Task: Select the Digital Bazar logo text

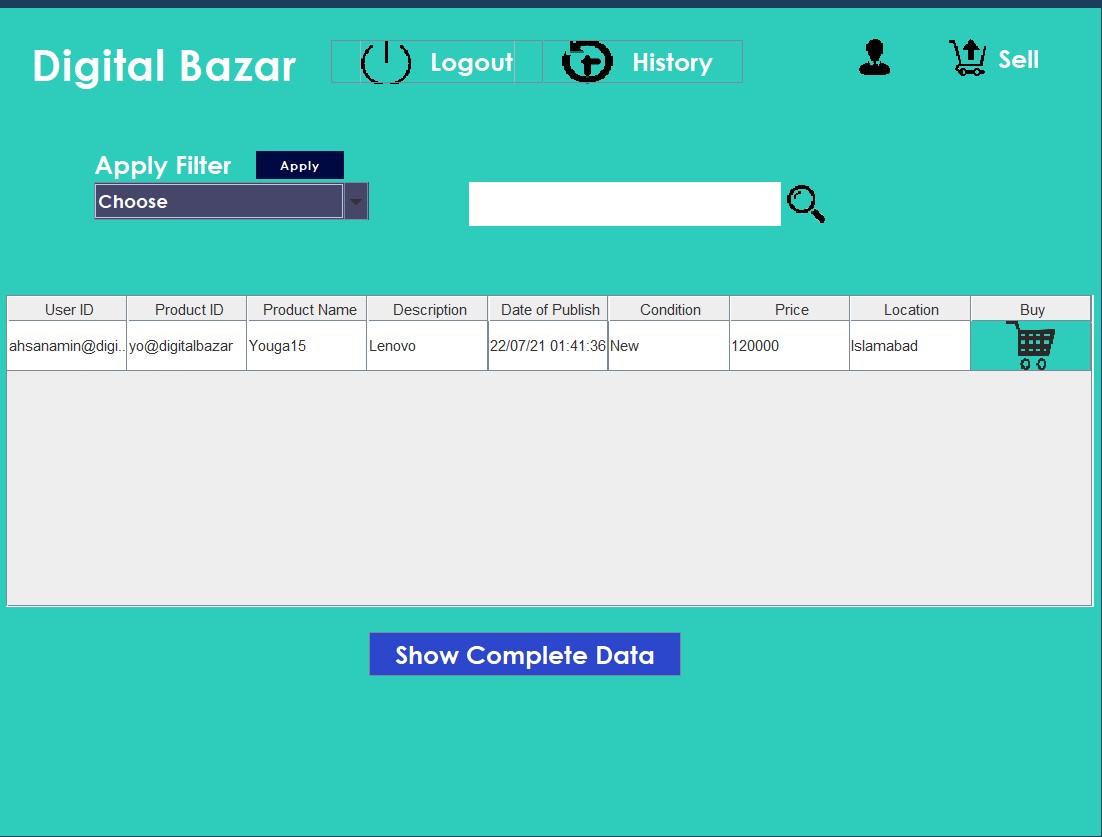Action: 164,66
